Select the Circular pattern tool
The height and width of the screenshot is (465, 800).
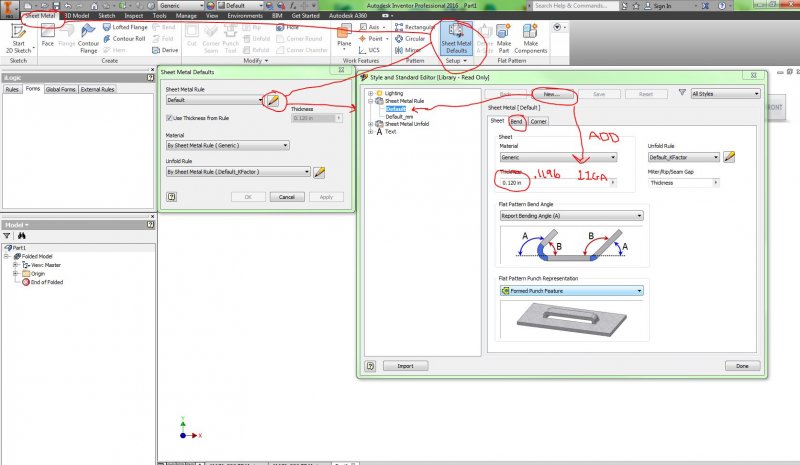point(410,39)
